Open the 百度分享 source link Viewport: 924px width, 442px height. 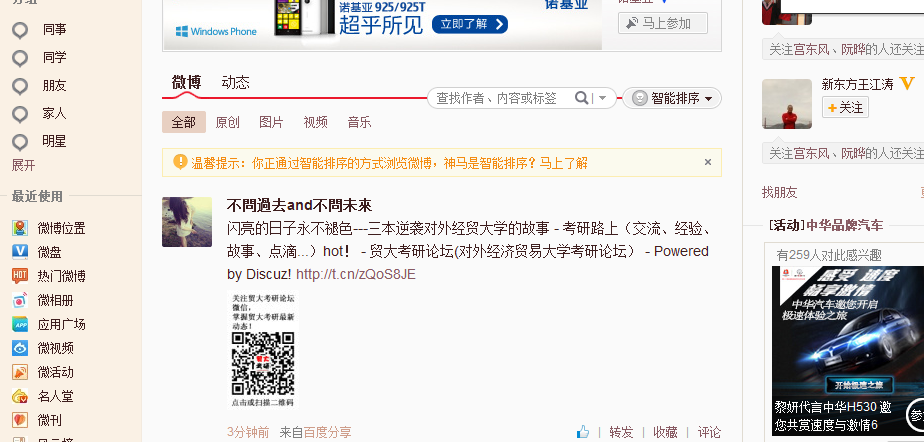(x=327, y=433)
